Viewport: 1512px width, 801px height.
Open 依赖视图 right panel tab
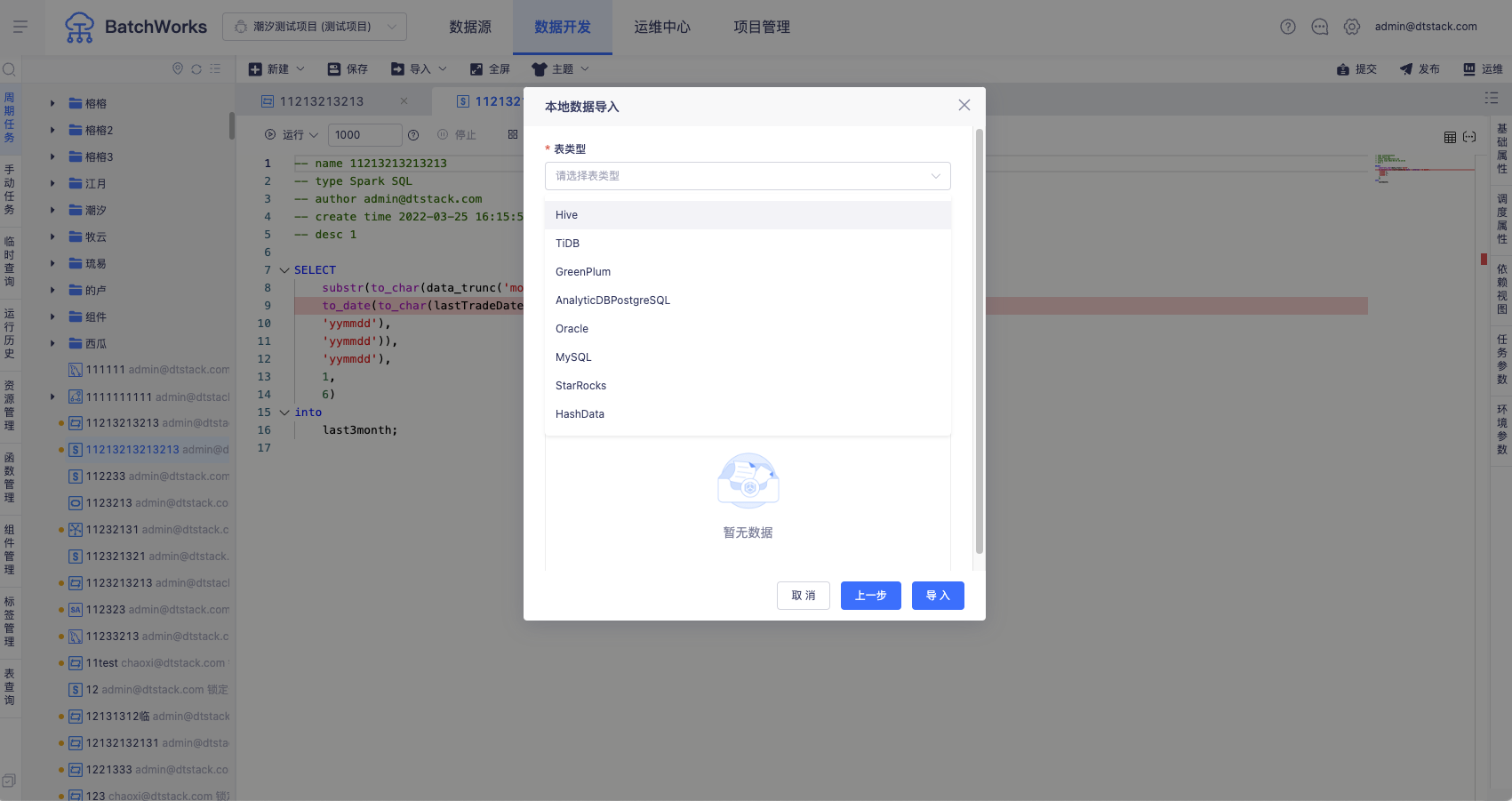click(1502, 289)
